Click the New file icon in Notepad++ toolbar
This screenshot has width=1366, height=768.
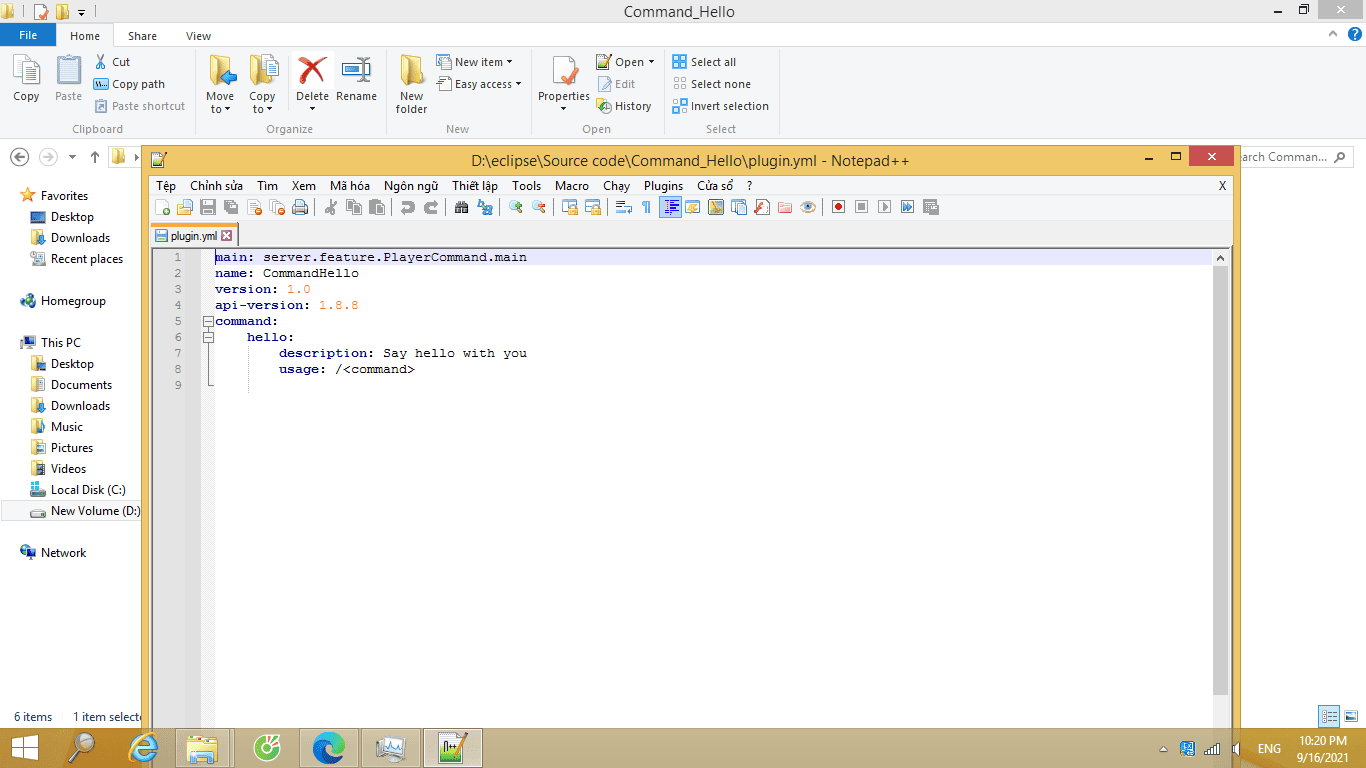(162, 207)
